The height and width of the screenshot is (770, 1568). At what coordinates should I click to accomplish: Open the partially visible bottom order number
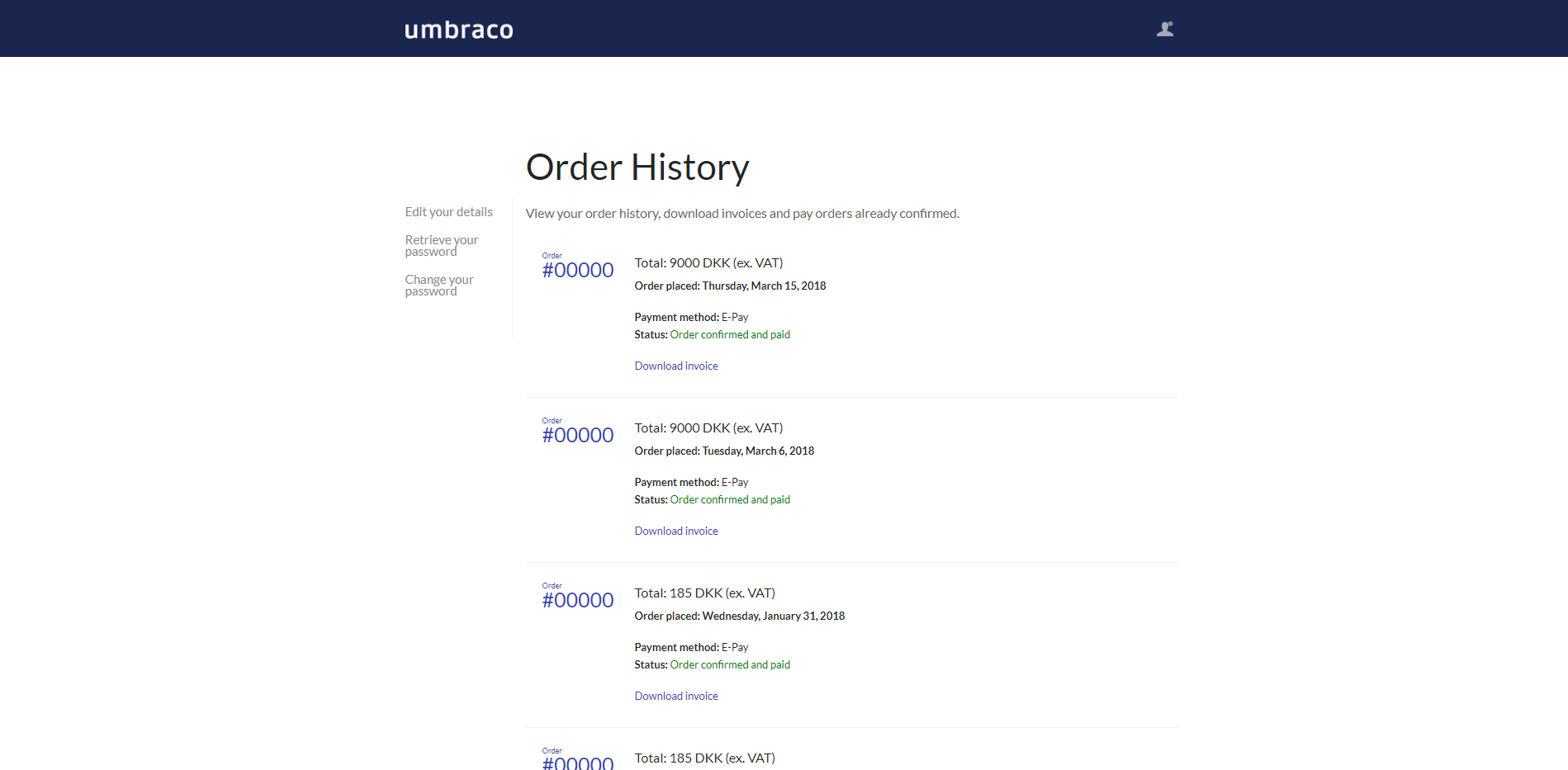pos(577,763)
